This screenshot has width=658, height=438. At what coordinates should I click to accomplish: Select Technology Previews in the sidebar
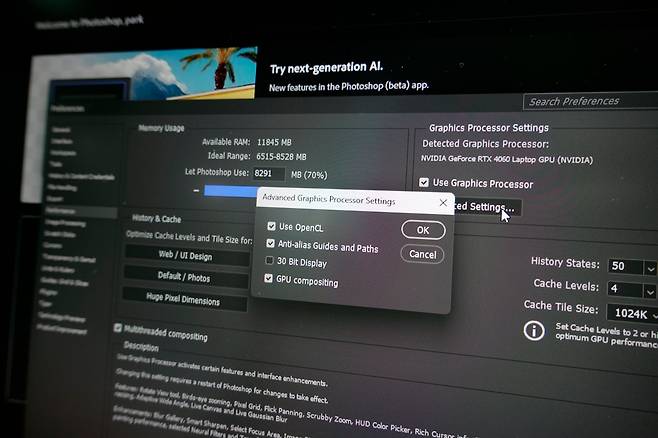point(62,317)
